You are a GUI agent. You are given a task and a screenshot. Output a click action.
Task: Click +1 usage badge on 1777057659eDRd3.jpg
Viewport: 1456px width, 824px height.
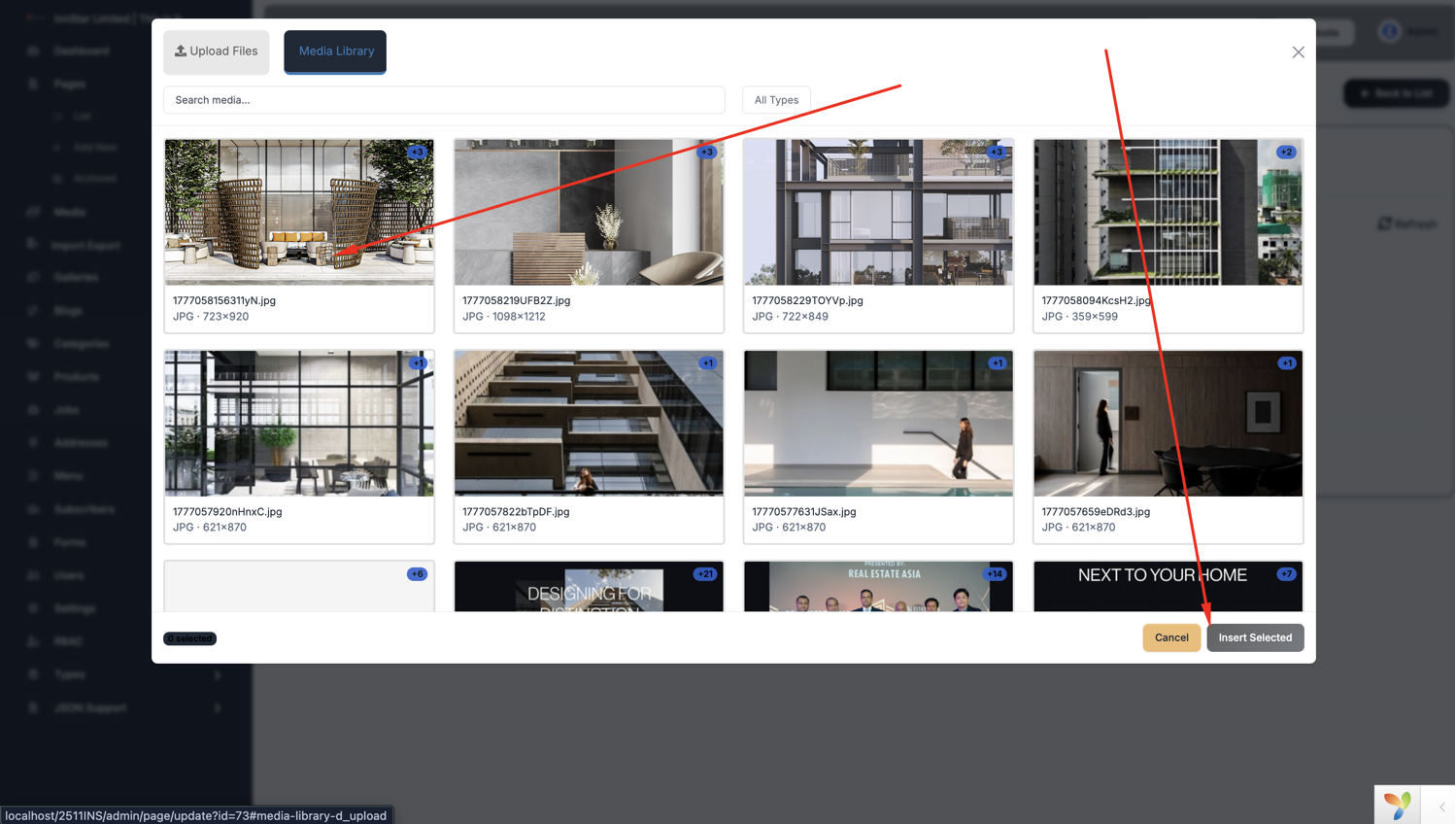coord(1286,363)
